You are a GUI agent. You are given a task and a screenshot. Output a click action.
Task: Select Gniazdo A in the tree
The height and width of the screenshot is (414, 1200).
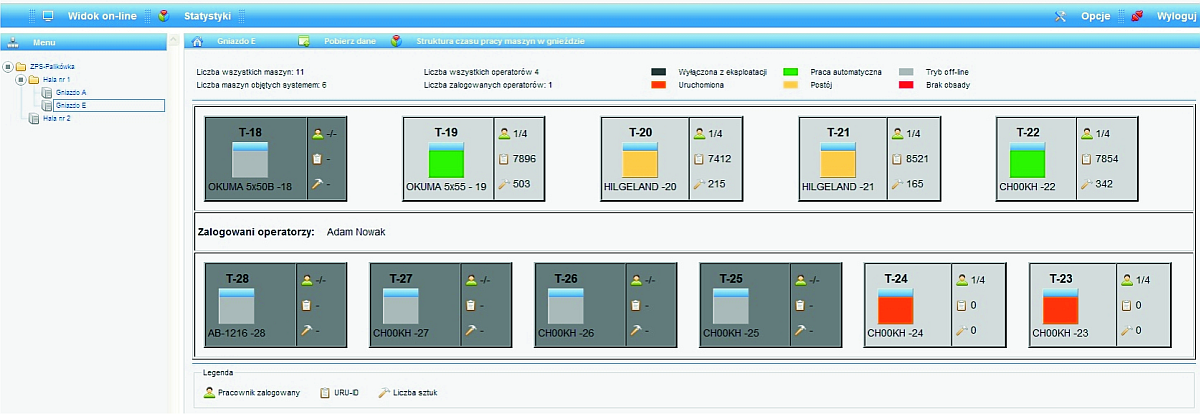[x=70, y=92]
